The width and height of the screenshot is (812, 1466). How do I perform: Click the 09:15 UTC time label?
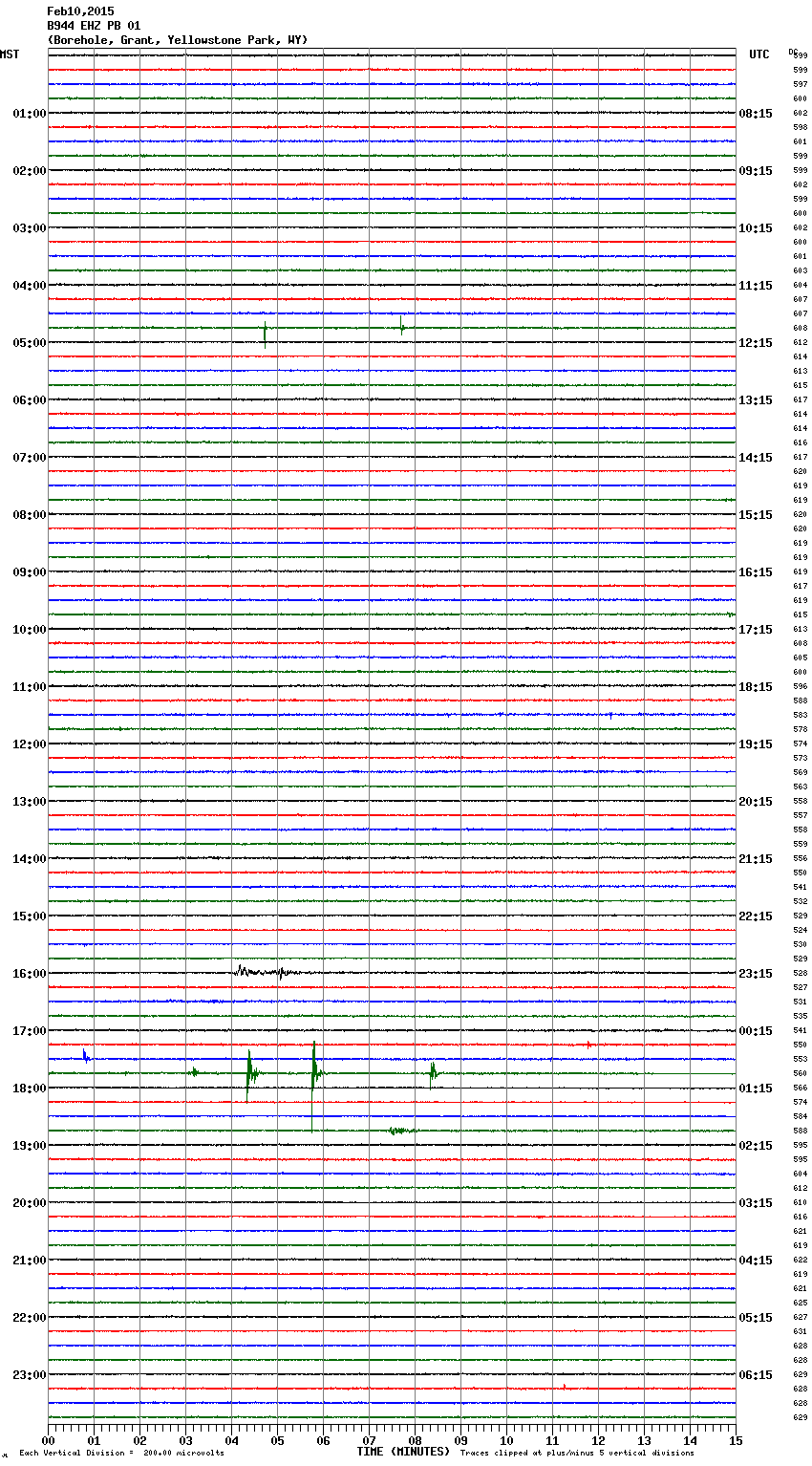[756, 171]
